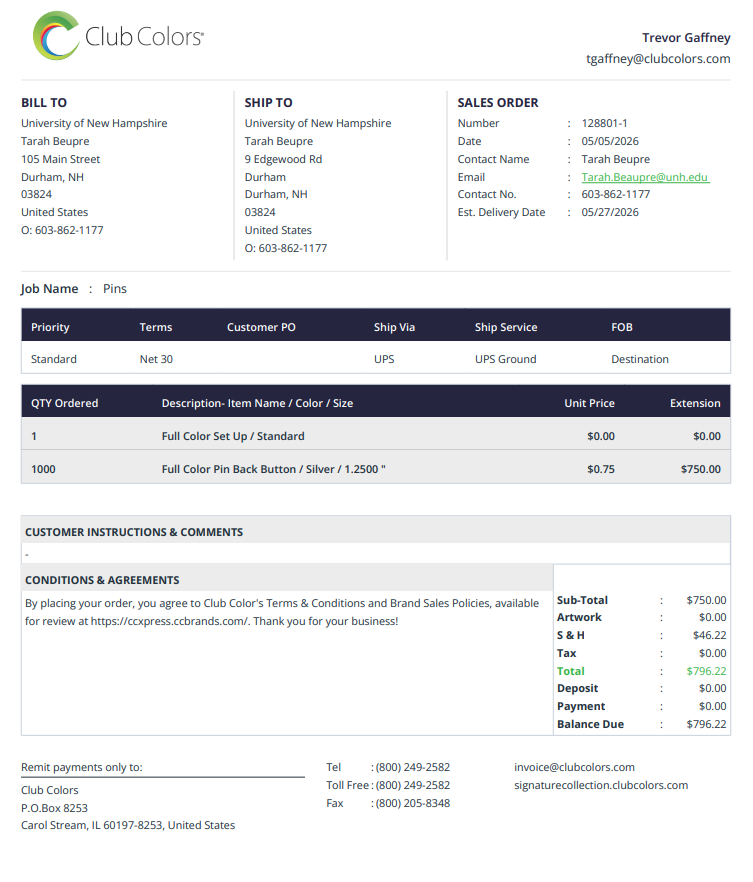The image size is (753, 882).
Task: Select the Full Color Set Up row
Action: click(376, 436)
